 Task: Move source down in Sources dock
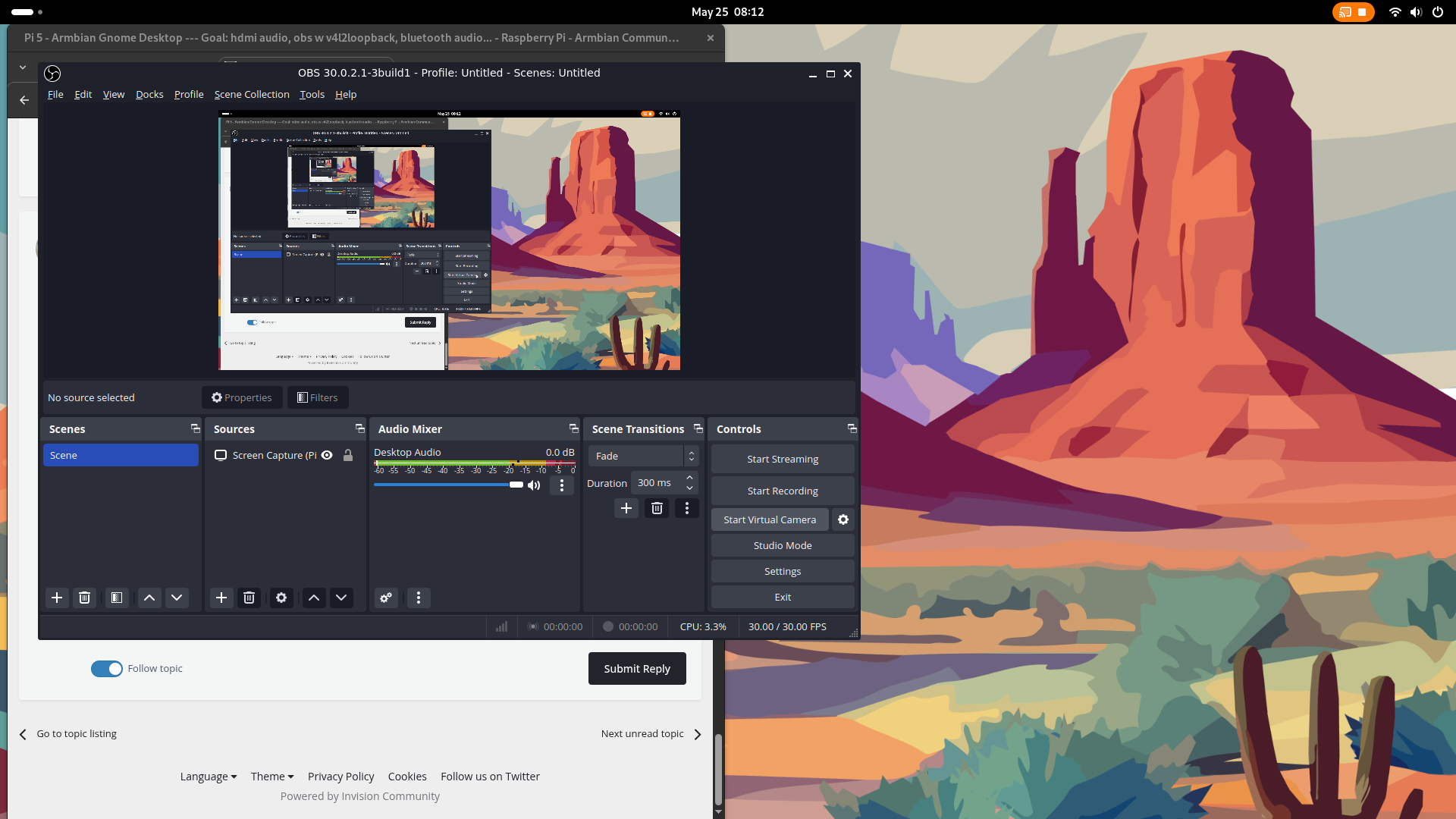pos(341,598)
